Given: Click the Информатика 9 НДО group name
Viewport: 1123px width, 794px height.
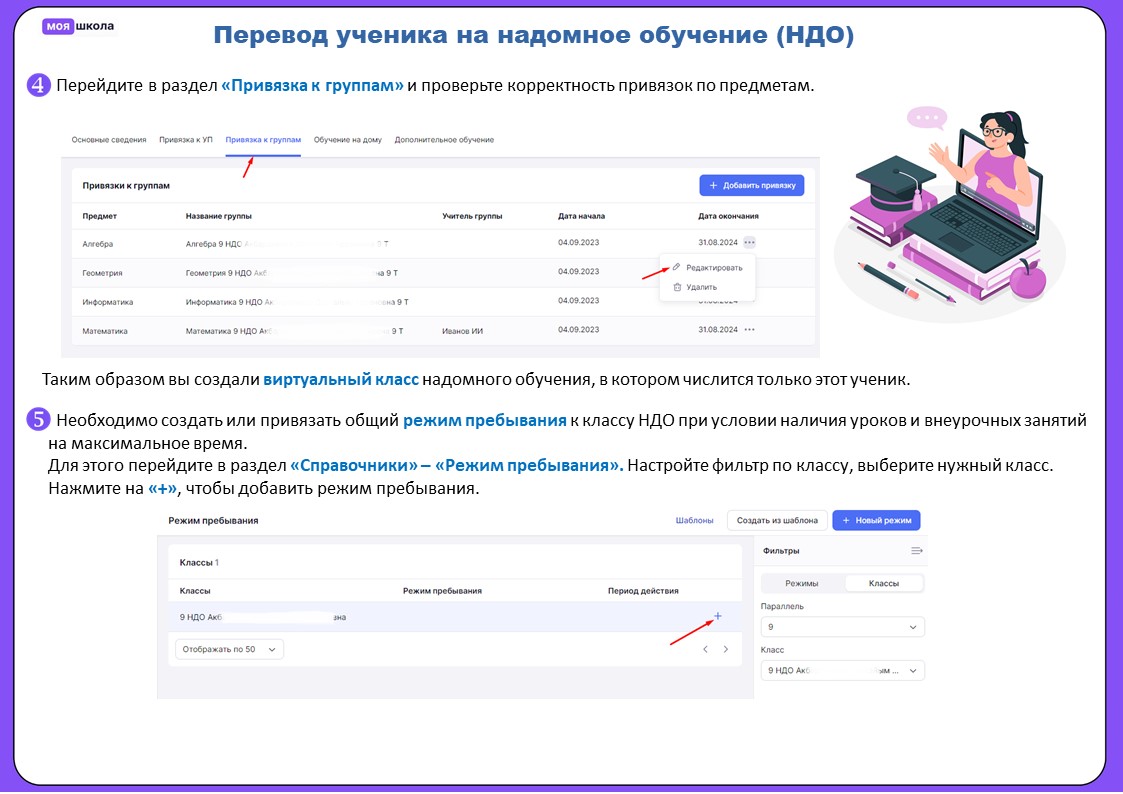Looking at the screenshot, I should (297, 302).
